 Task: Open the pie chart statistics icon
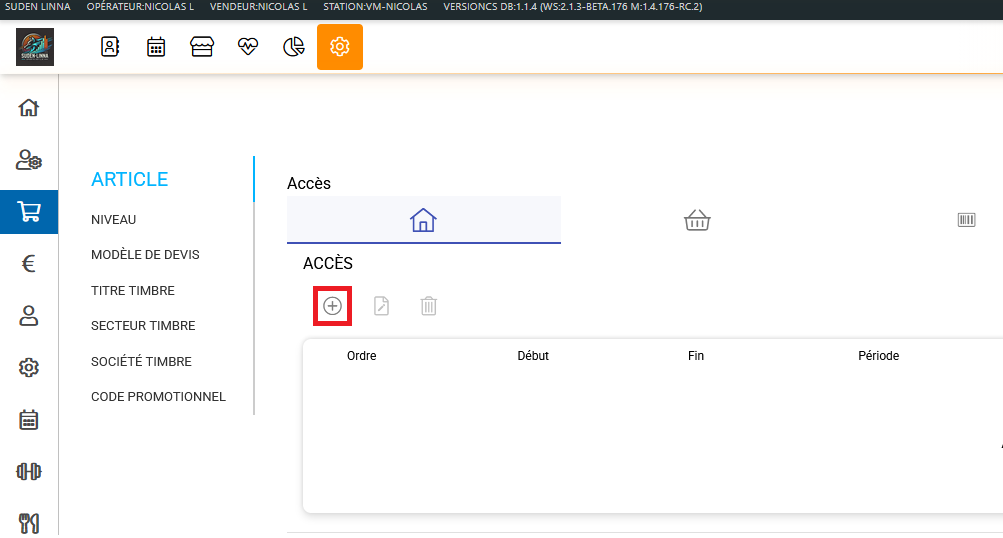click(x=294, y=47)
